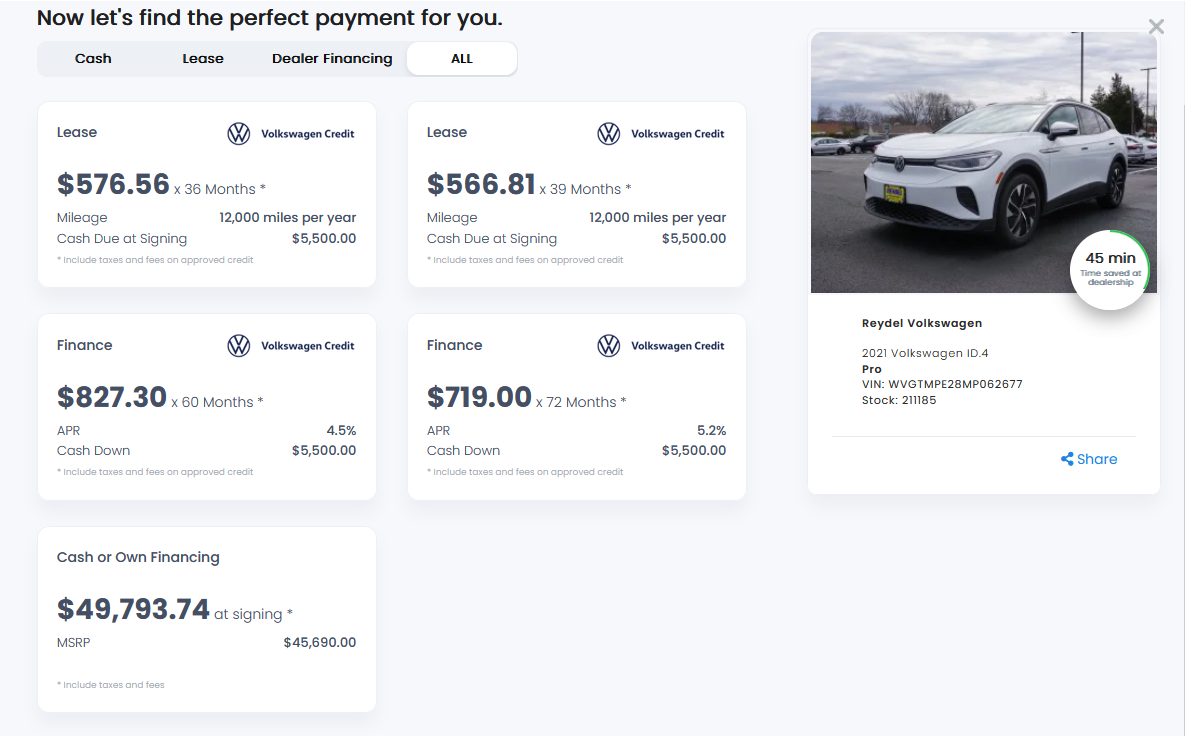
Task: Click the 45 min time saved badge
Action: 1110,270
